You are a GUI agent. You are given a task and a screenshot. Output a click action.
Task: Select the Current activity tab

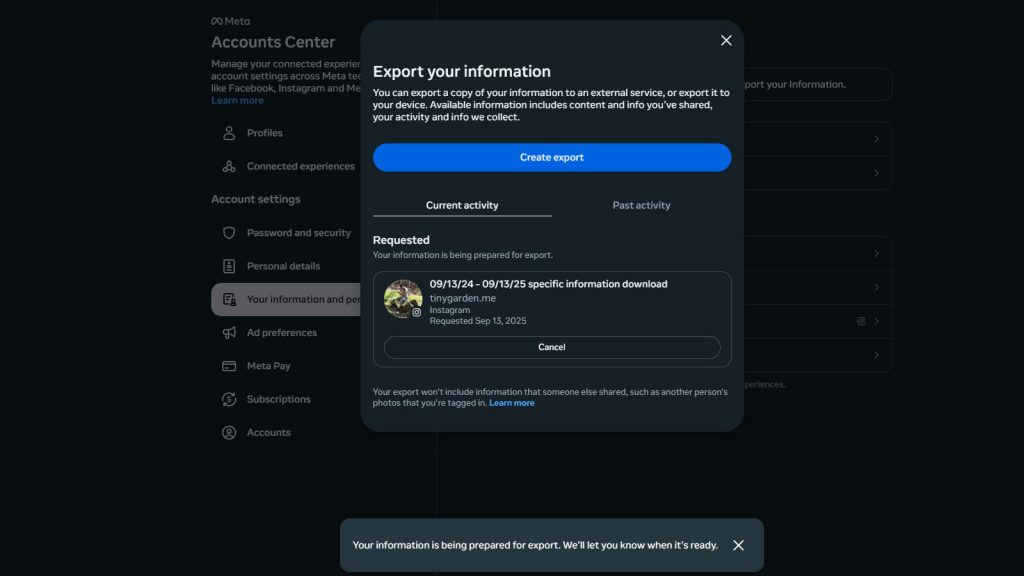pos(462,205)
